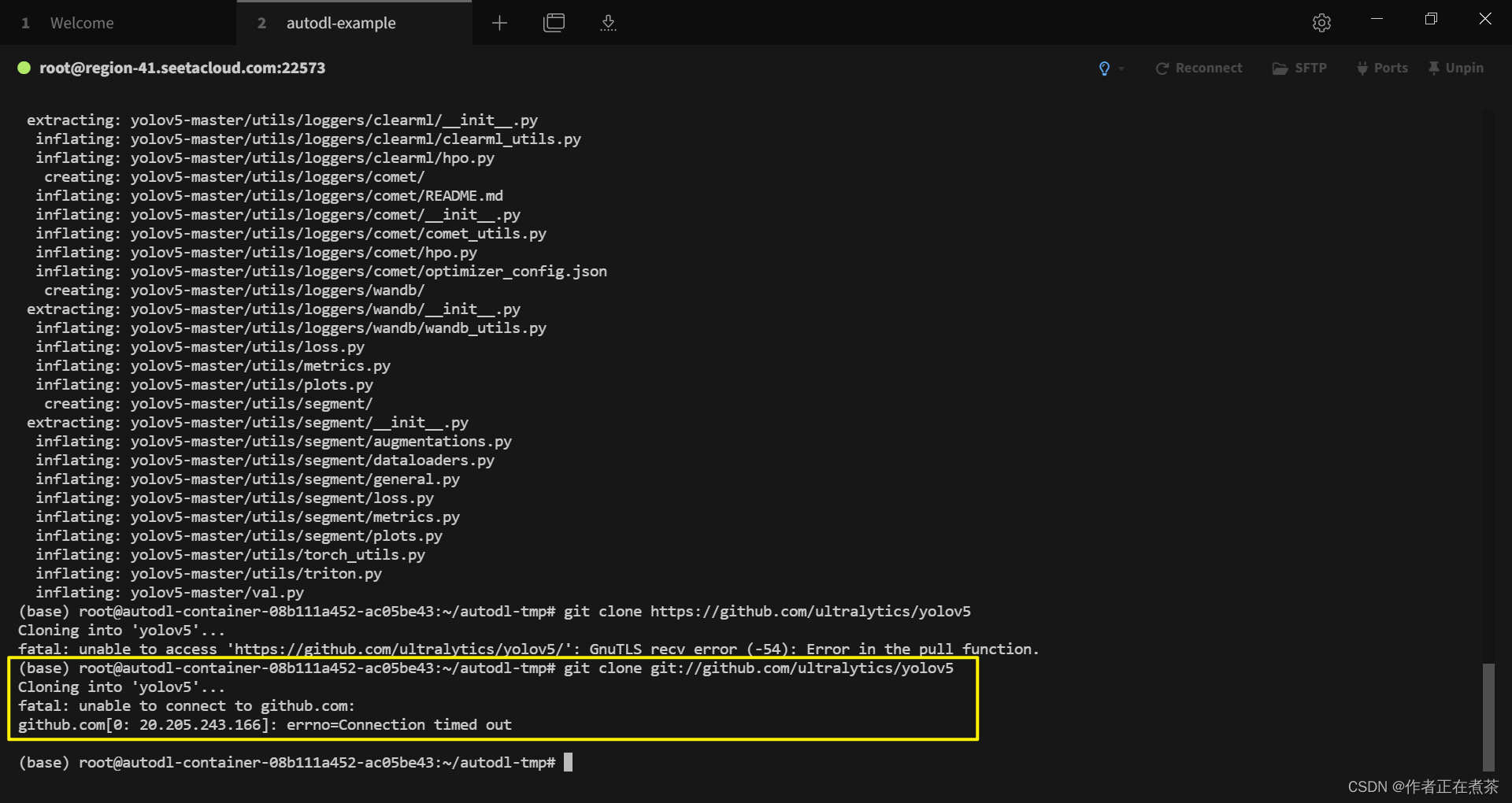Click line 'comet/optimizer_config.json'
Image resolution: width=1512 pixels, height=803 pixels.
[321, 272]
